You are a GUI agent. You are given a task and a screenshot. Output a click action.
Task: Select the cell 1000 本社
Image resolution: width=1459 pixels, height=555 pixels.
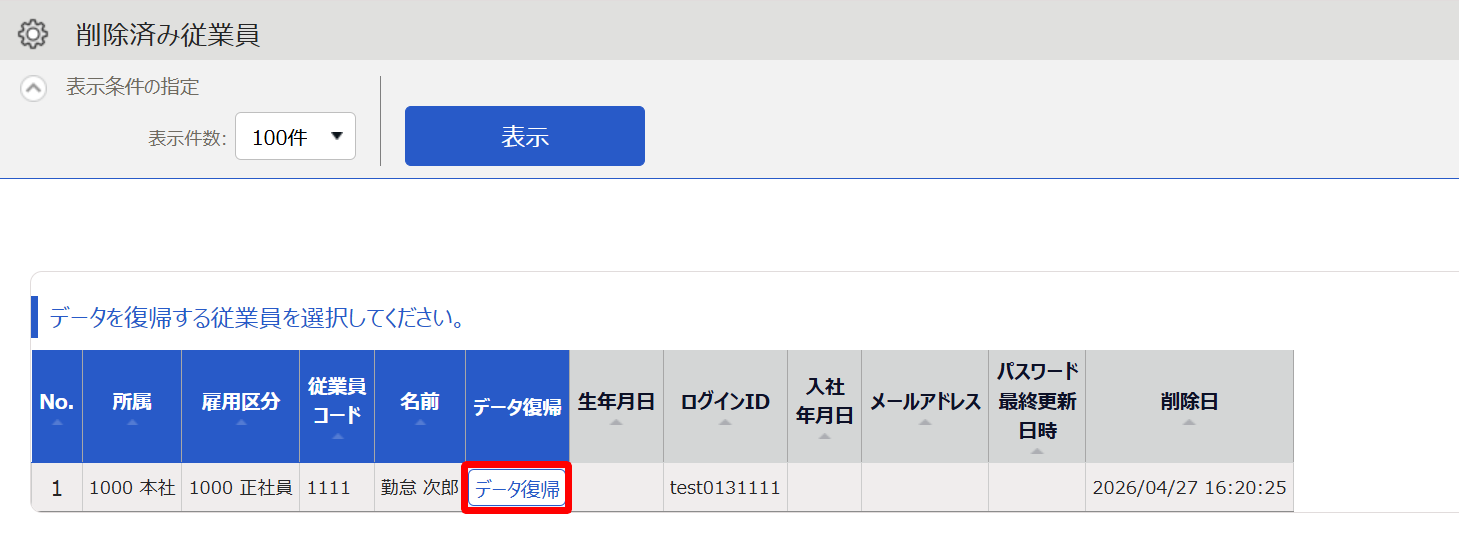point(132,488)
